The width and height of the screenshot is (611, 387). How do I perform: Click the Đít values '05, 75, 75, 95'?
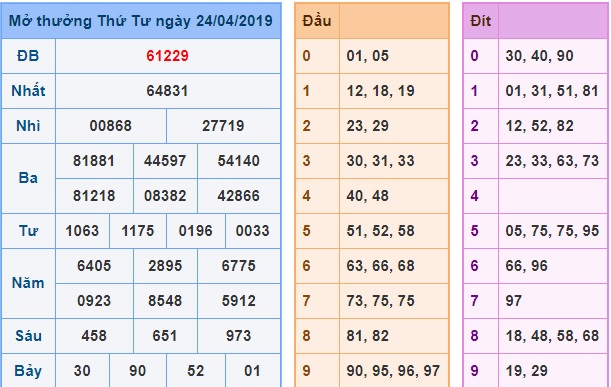pos(552,231)
